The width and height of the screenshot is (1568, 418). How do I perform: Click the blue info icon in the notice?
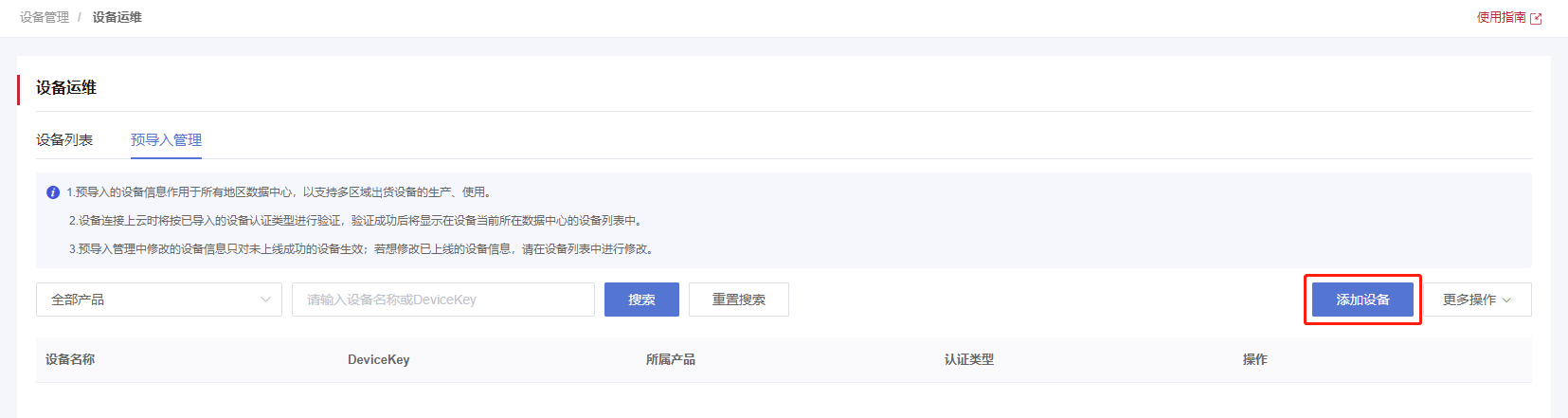[x=53, y=192]
